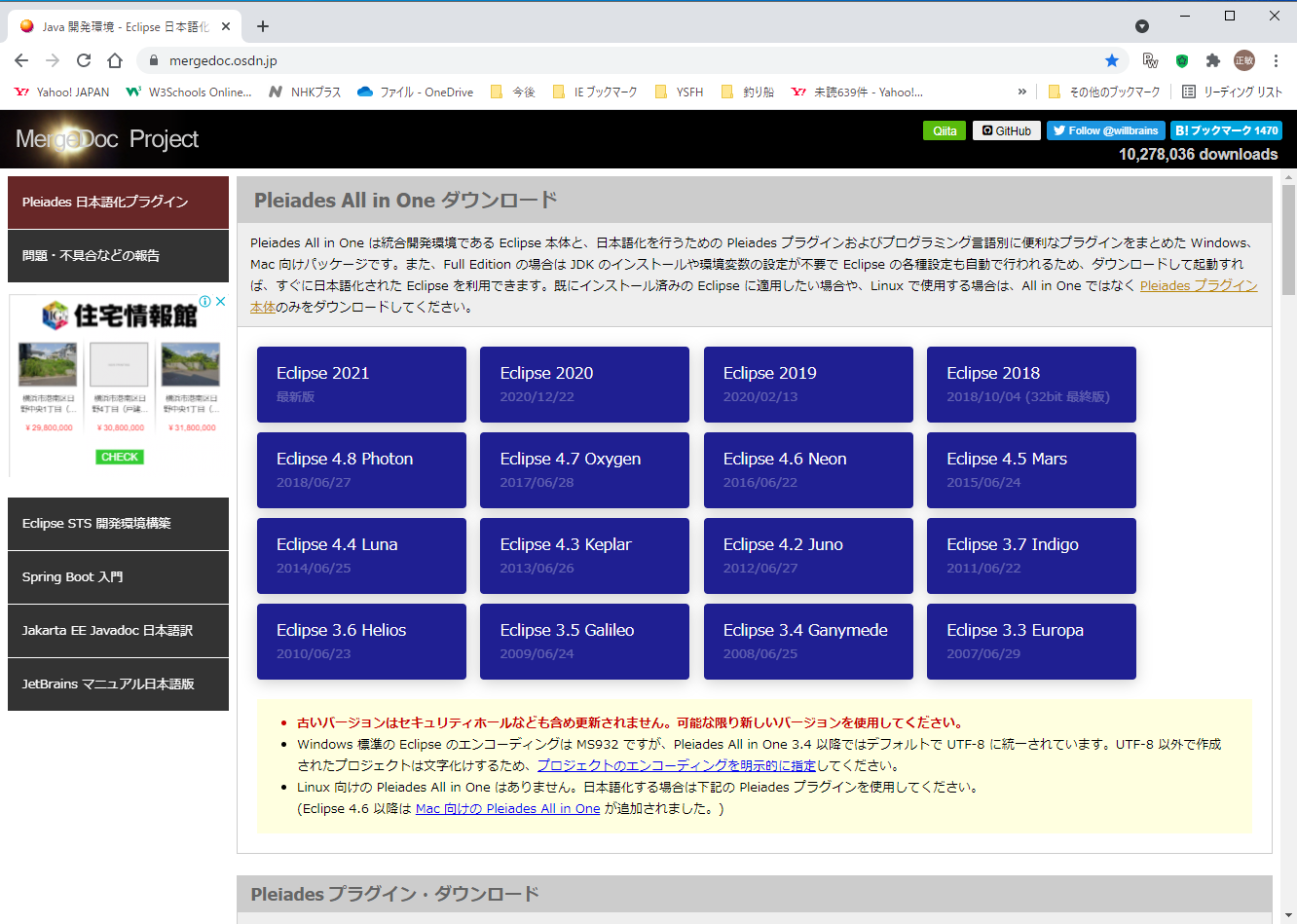Click the browser forward arrow
1297x924 pixels.
click(53, 60)
